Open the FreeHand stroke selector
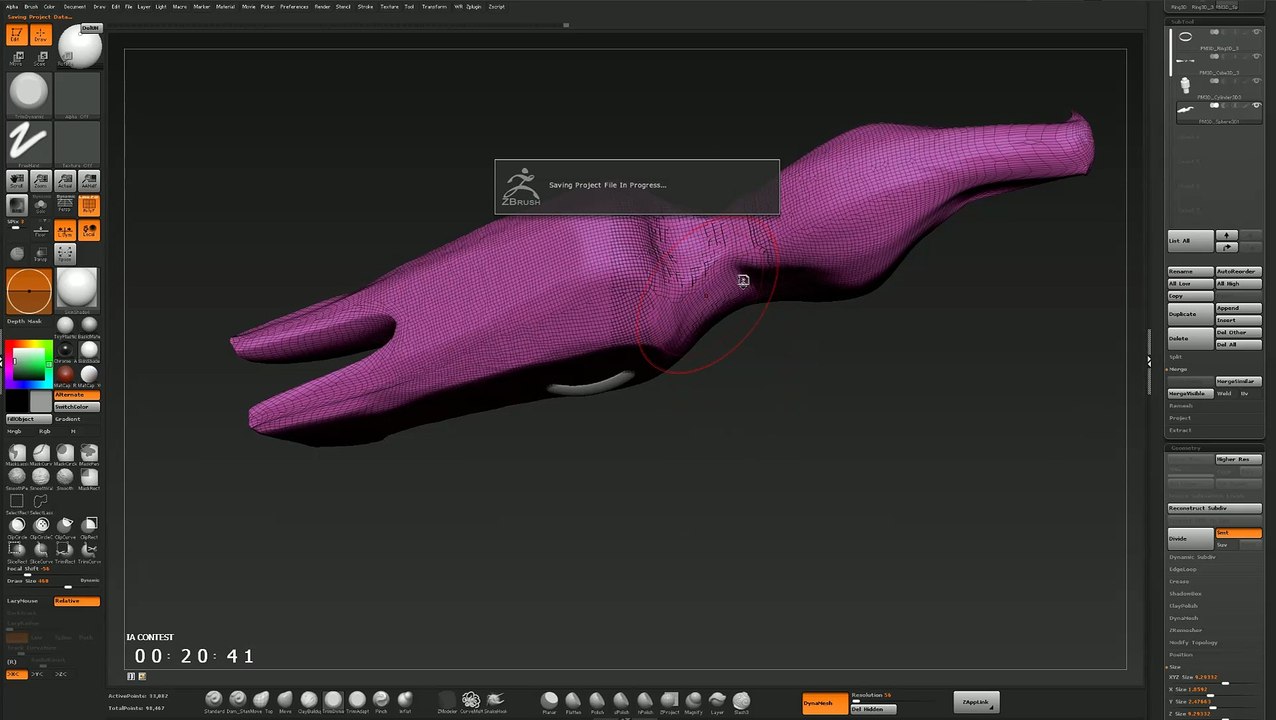 [29, 144]
